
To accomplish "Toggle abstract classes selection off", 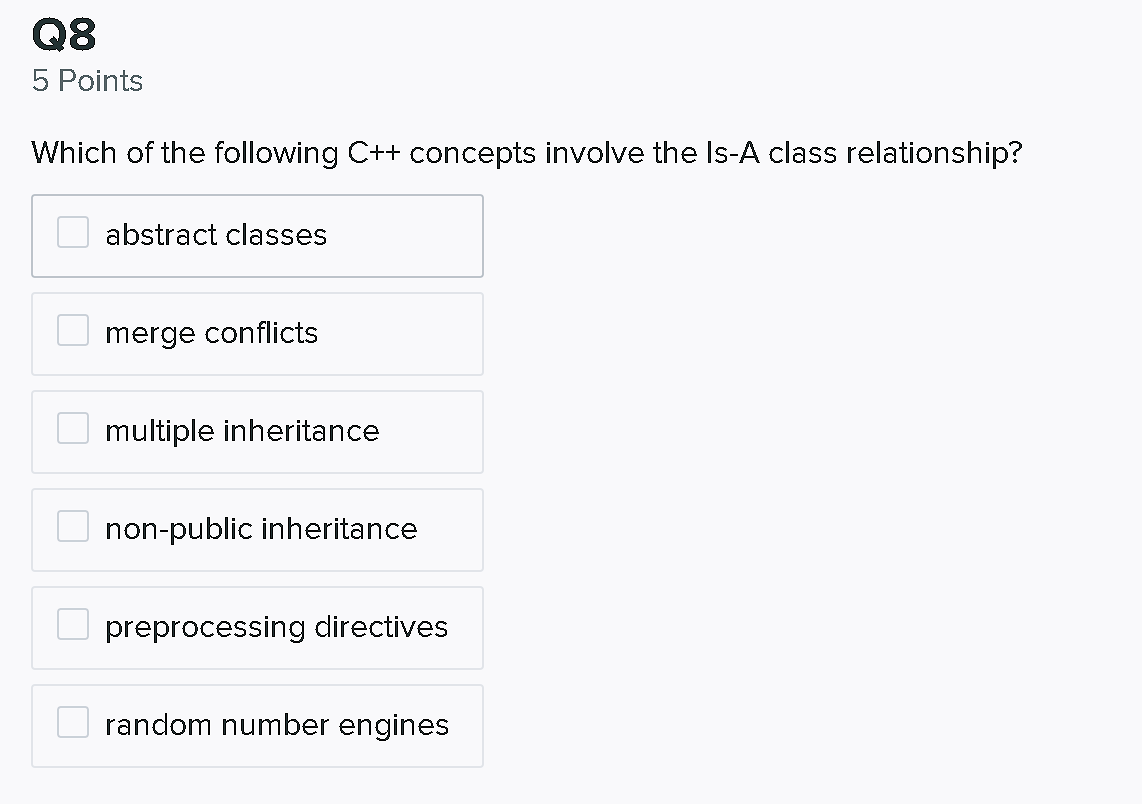I will pos(72,231).
